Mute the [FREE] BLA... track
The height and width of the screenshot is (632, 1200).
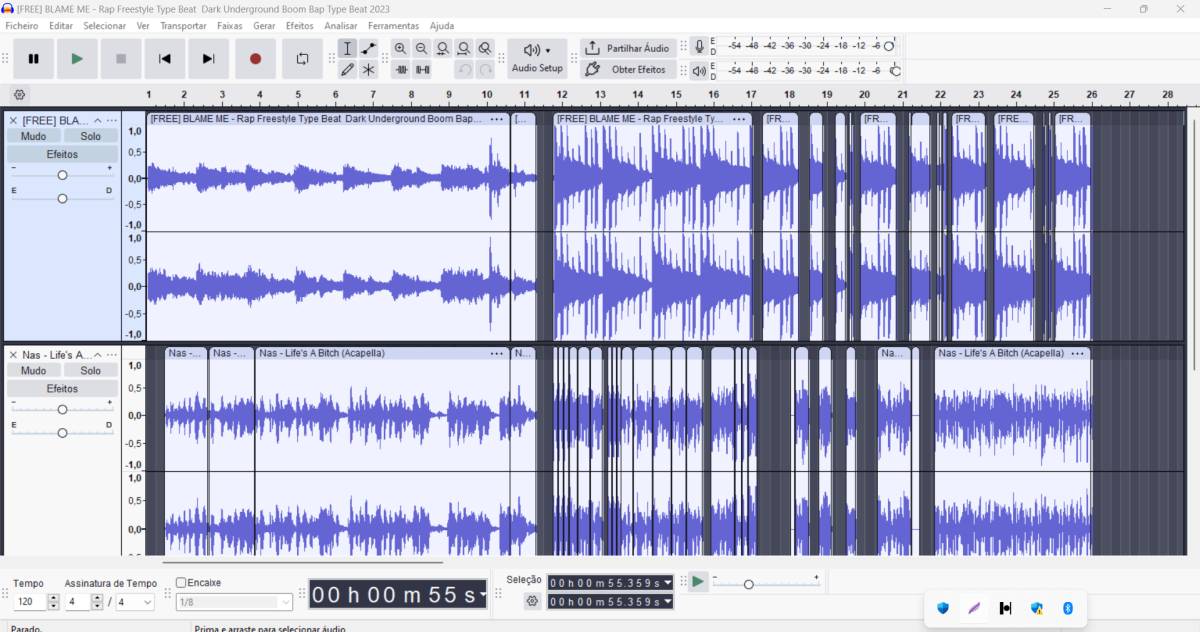point(34,136)
